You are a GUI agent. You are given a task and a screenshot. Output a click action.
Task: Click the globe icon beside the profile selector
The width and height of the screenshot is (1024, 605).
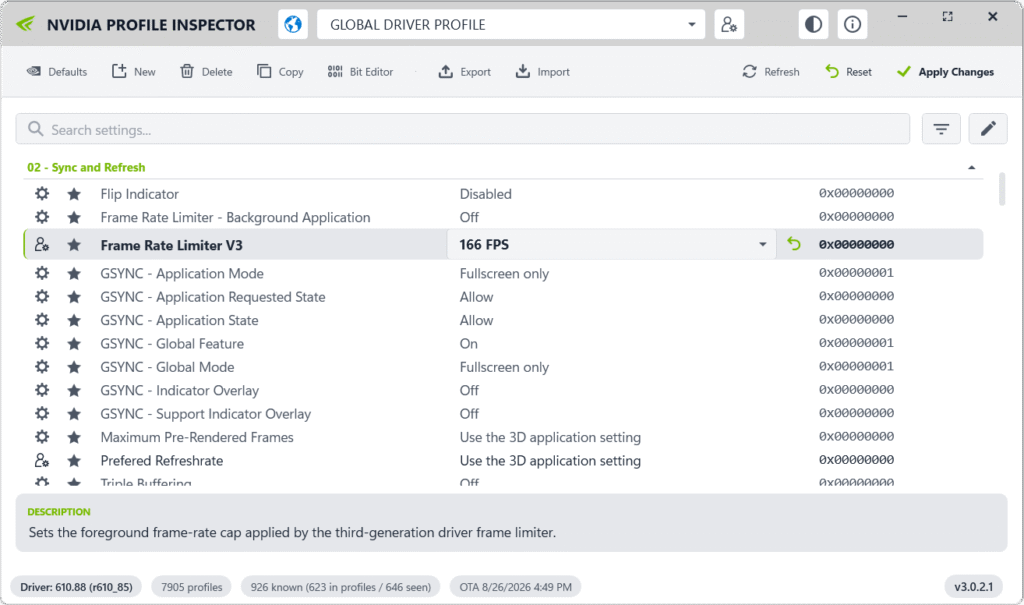[293, 25]
